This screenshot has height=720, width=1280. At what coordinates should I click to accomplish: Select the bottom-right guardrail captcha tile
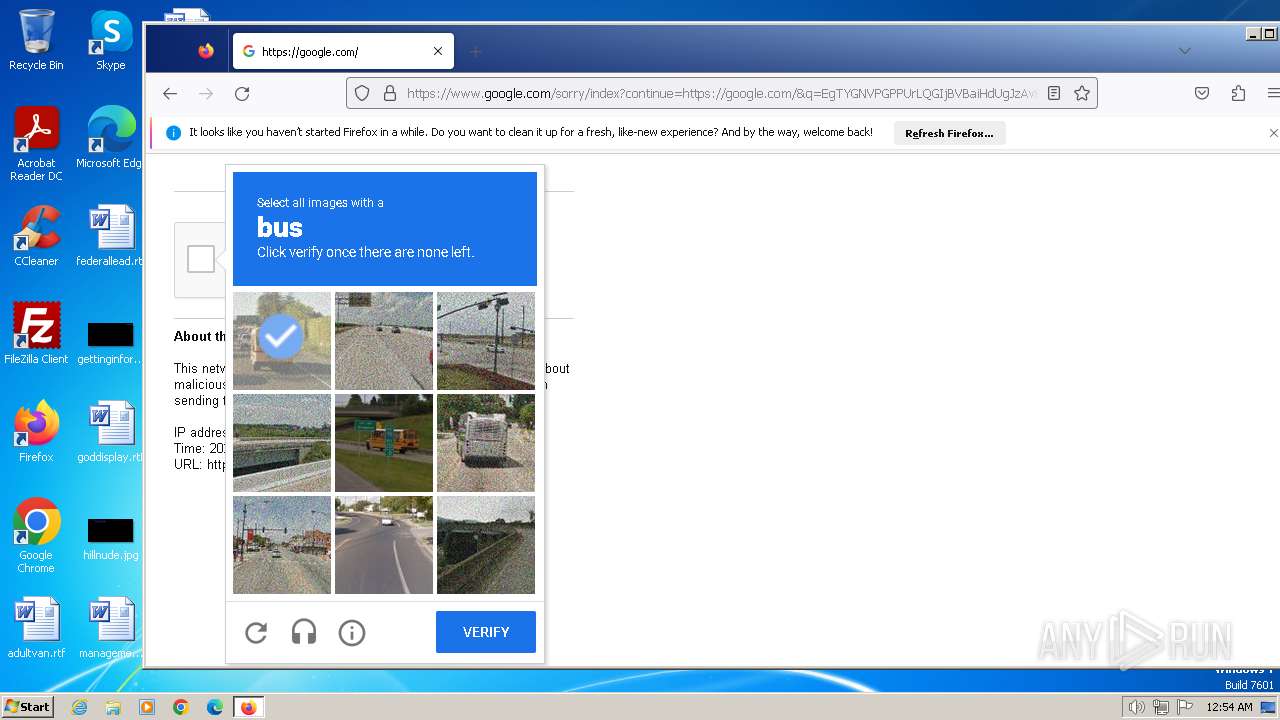(486, 544)
